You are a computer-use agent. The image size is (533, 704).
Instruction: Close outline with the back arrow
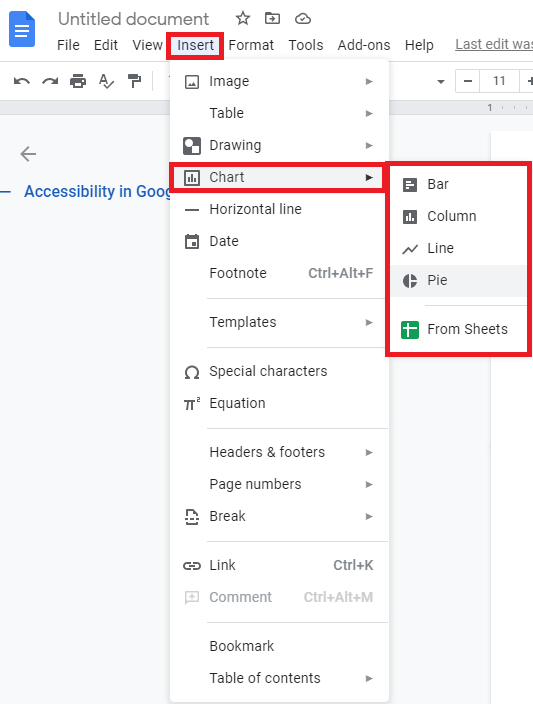pyautogui.click(x=28, y=154)
